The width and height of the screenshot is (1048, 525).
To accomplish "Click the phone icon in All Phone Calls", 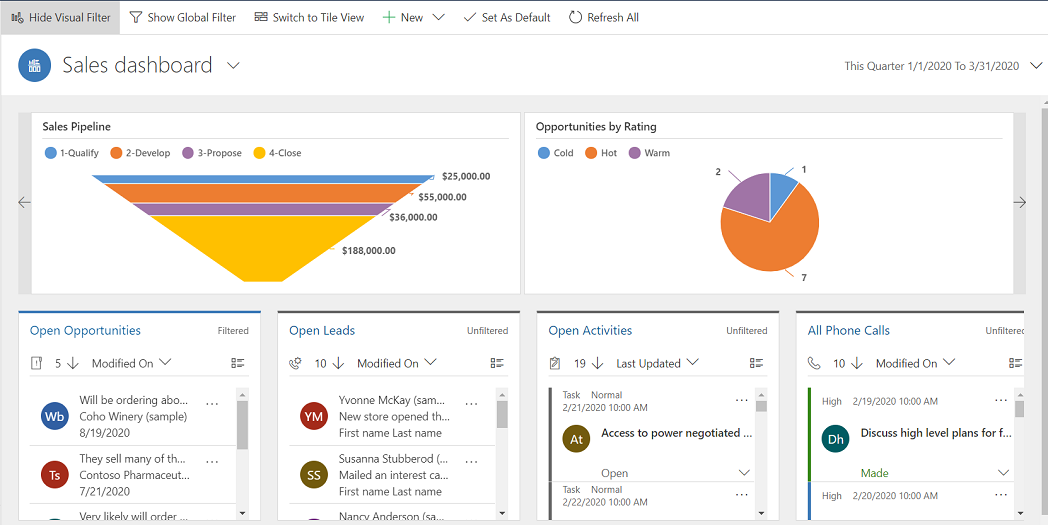I will pos(814,363).
